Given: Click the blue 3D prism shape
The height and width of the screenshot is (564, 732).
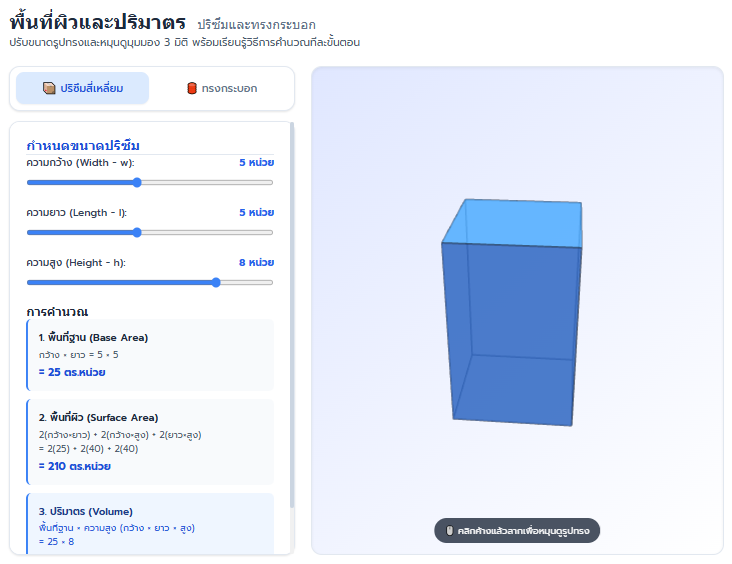Looking at the screenshot, I should point(512,312).
